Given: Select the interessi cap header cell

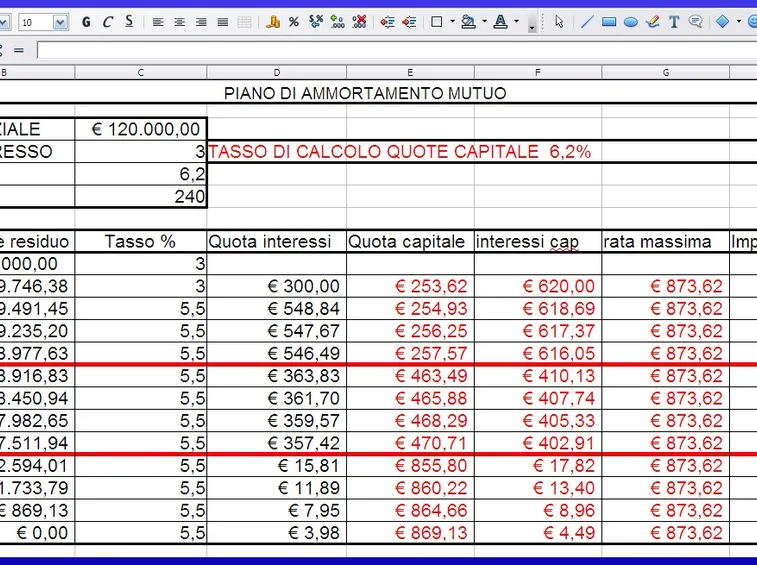Looking at the screenshot, I should 538,241.
